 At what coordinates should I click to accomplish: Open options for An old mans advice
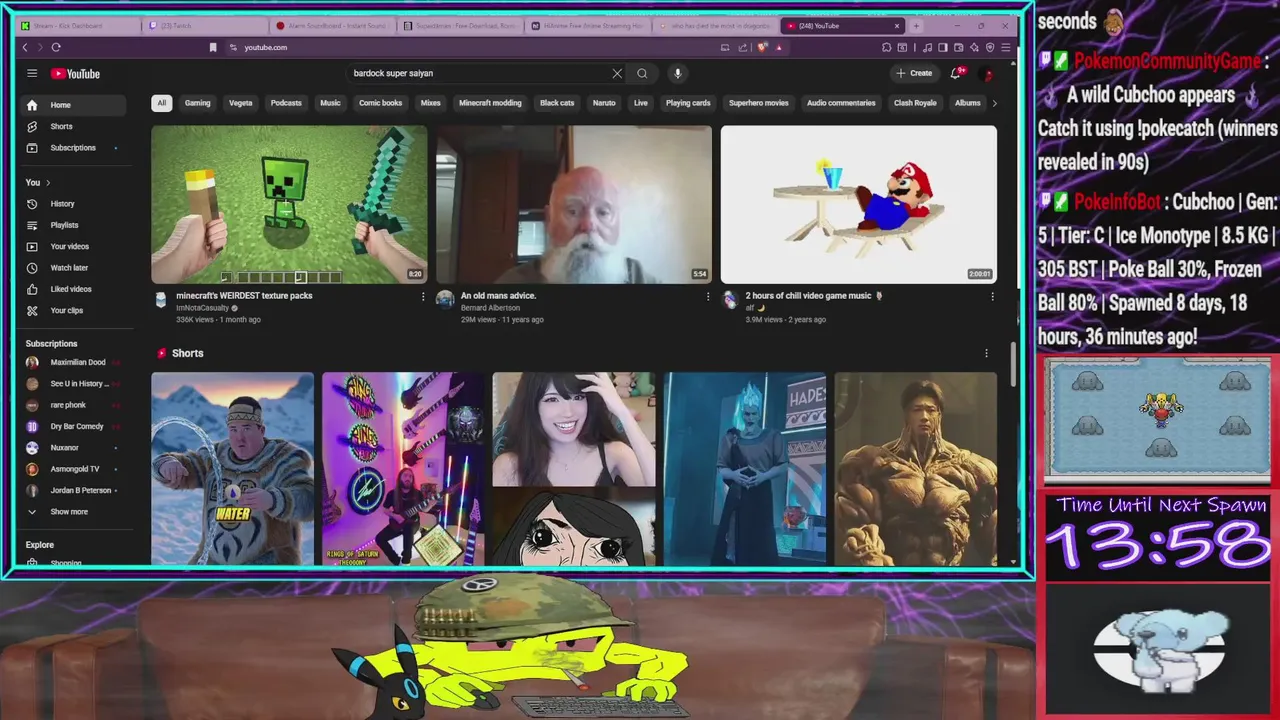click(708, 297)
